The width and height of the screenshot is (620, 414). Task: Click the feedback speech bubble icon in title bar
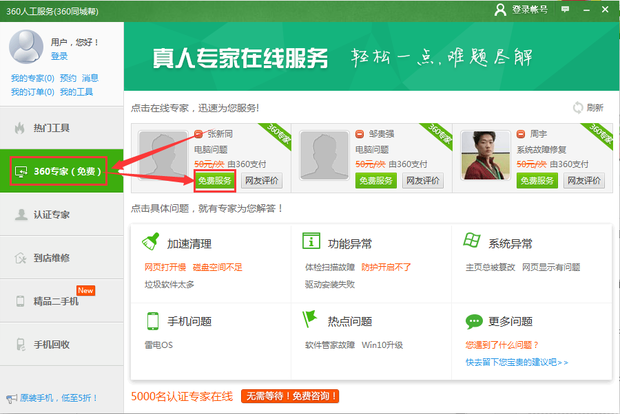565,9
